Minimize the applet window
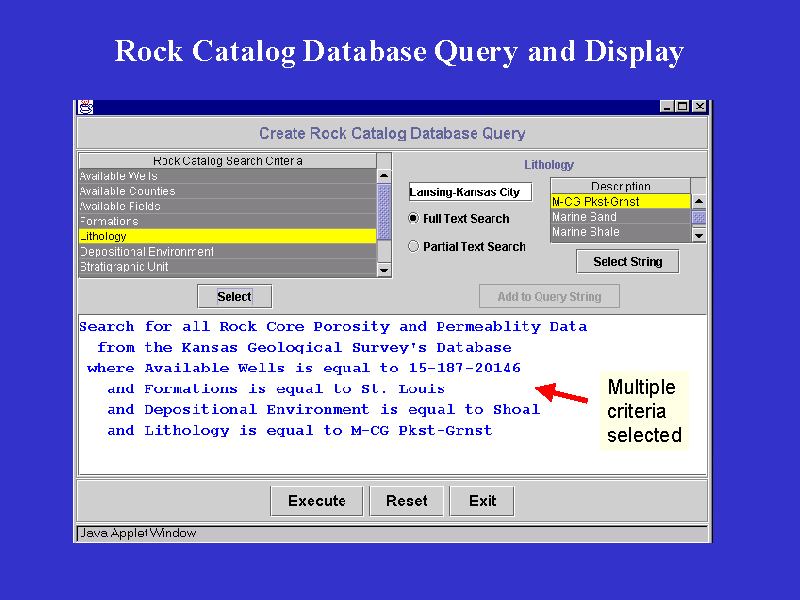800x600 pixels. pyautogui.click(x=666, y=106)
